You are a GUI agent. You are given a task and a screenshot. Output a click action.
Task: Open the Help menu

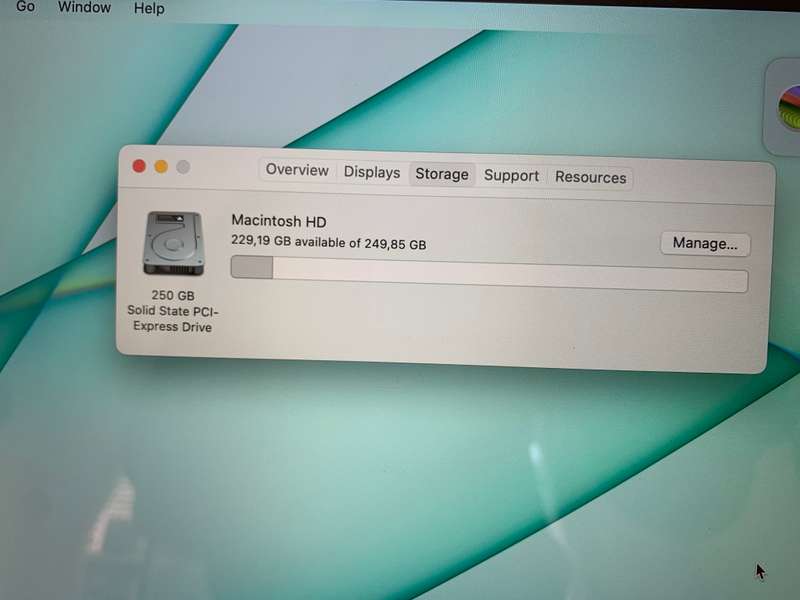point(149,8)
